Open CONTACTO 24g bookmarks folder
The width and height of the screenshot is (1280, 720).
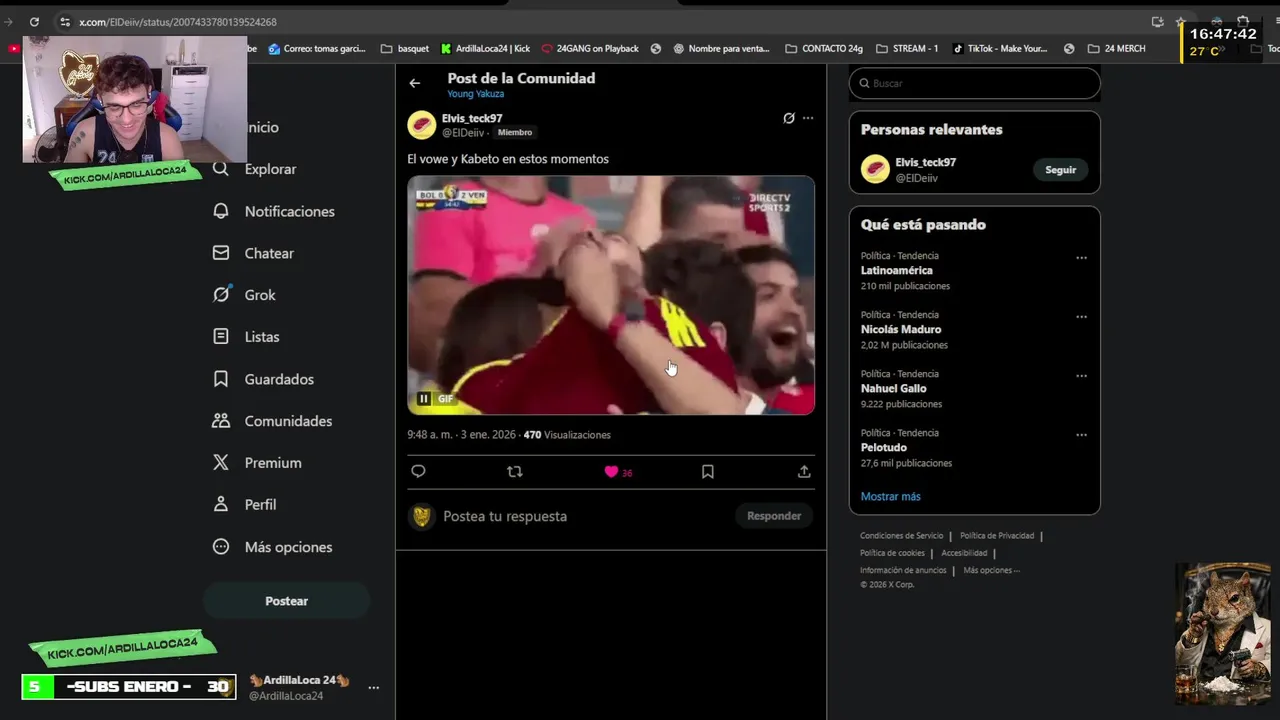[x=824, y=48]
